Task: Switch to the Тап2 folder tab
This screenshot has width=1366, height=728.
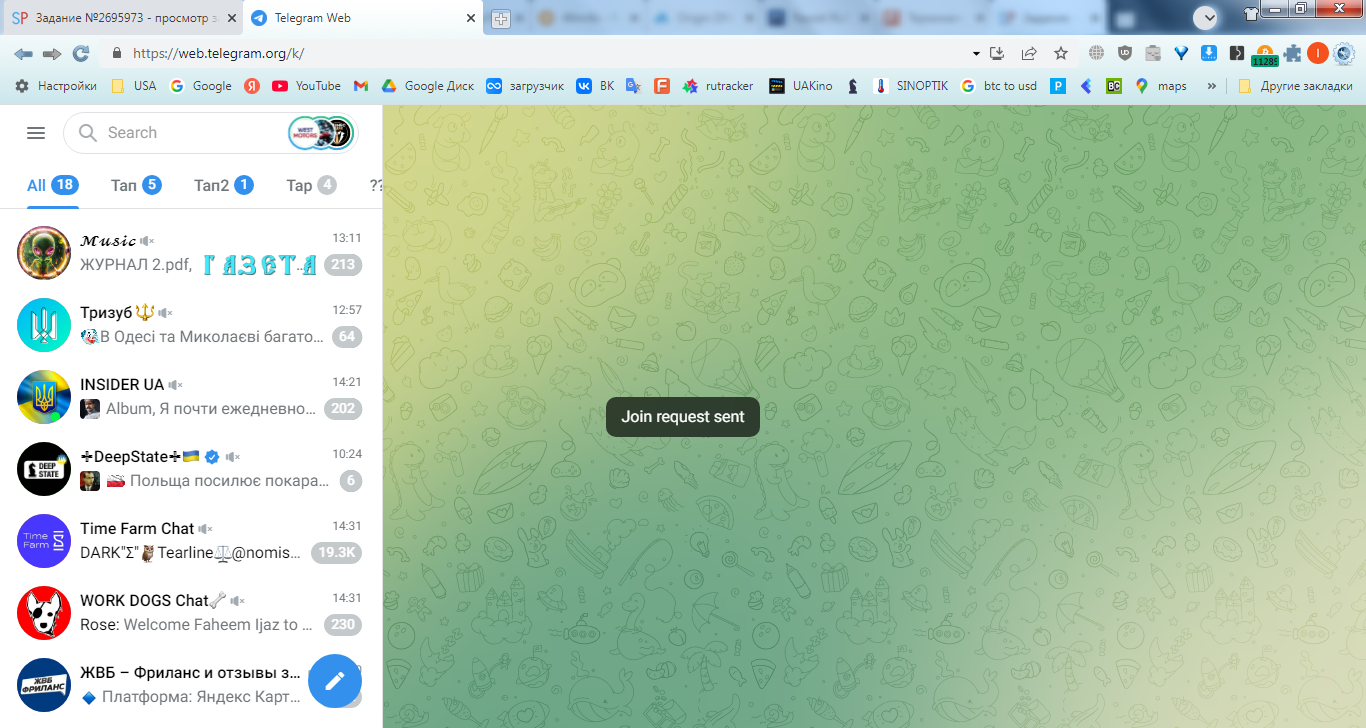Action: [224, 185]
